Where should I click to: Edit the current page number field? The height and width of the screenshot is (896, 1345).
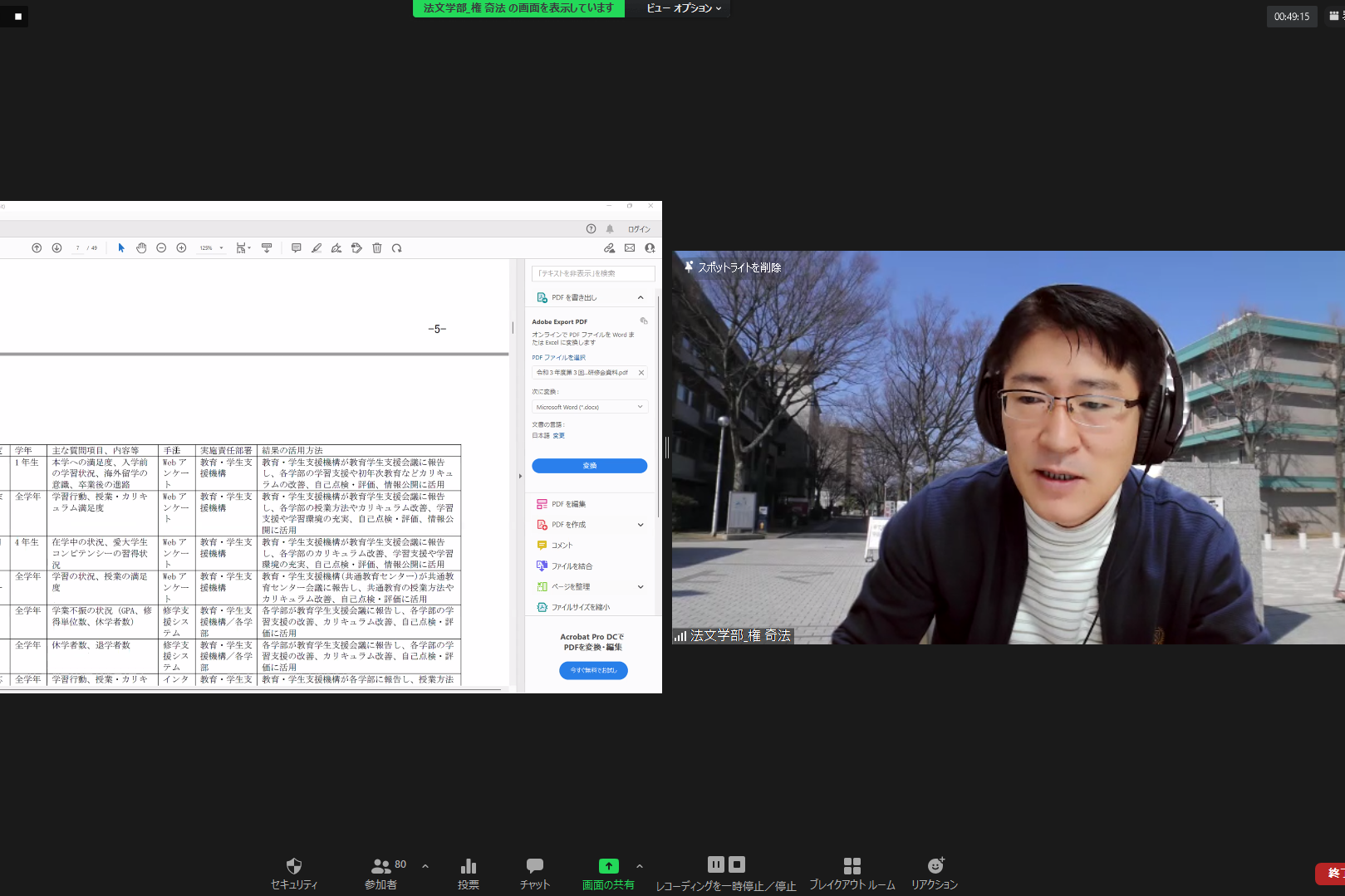tap(78, 248)
